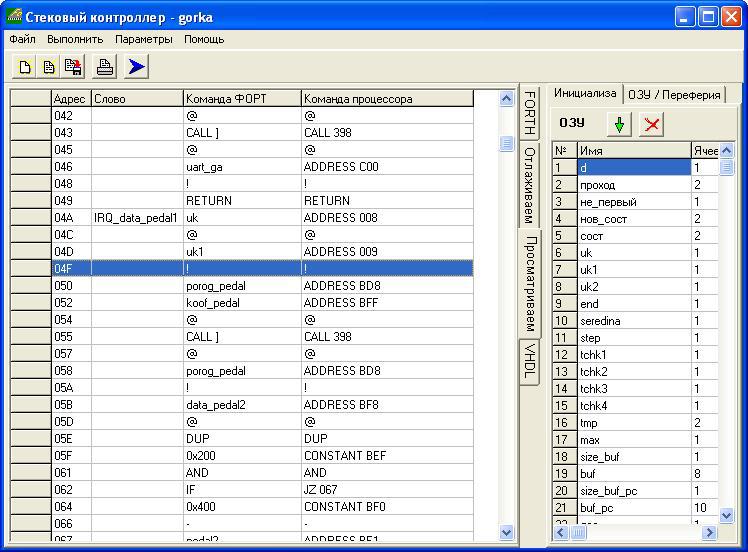Select the row with address 04A
Viewport: 748px width, 552px height.
pos(70,218)
